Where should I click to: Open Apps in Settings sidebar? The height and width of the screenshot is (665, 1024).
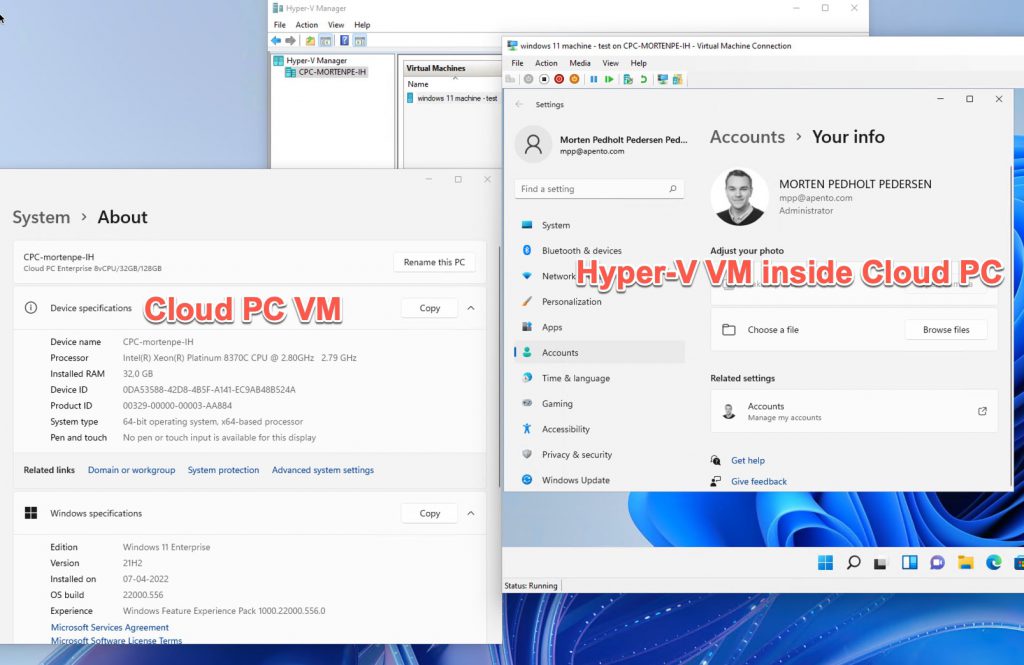(x=599, y=327)
